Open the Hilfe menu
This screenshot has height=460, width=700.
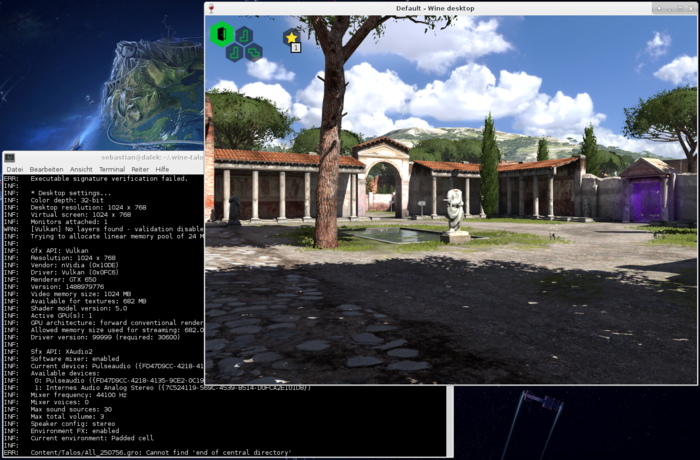[163, 169]
